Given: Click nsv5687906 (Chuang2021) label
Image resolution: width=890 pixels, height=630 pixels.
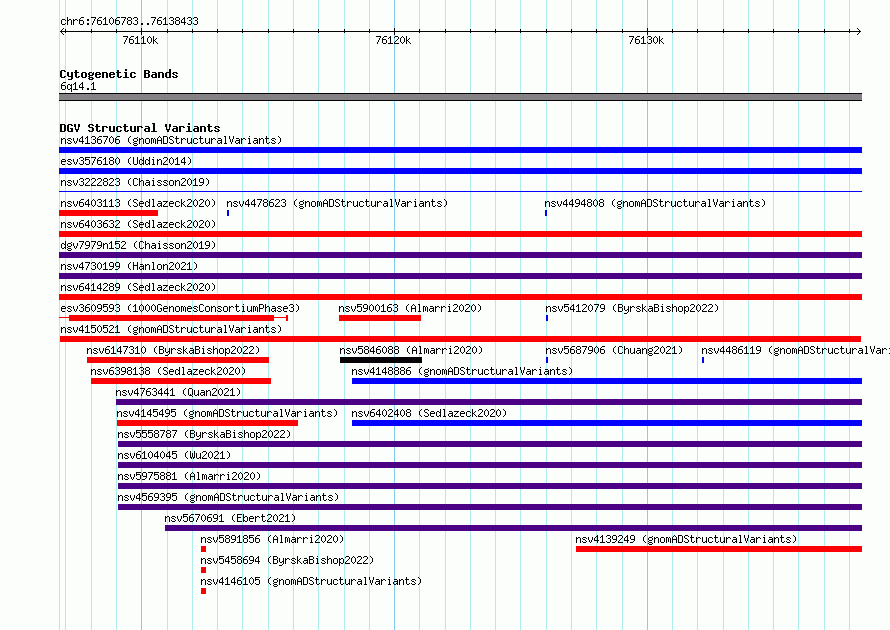Looking at the screenshot, I should pyautogui.click(x=614, y=350).
